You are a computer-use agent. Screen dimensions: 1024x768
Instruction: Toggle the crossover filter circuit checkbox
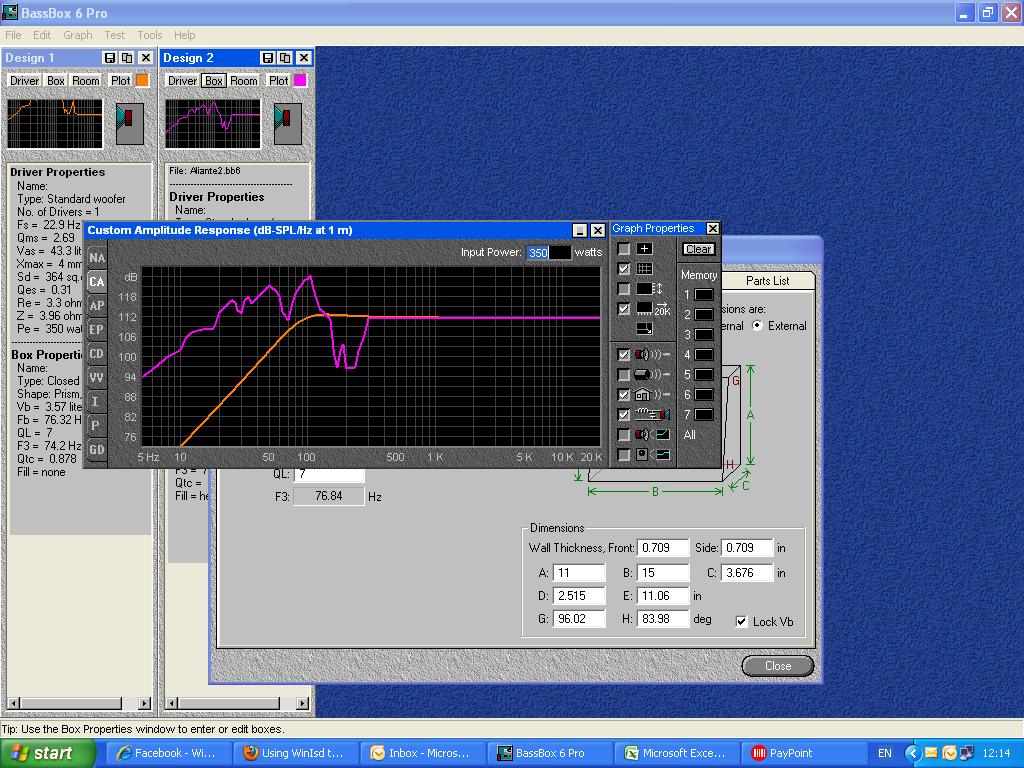click(624, 415)
